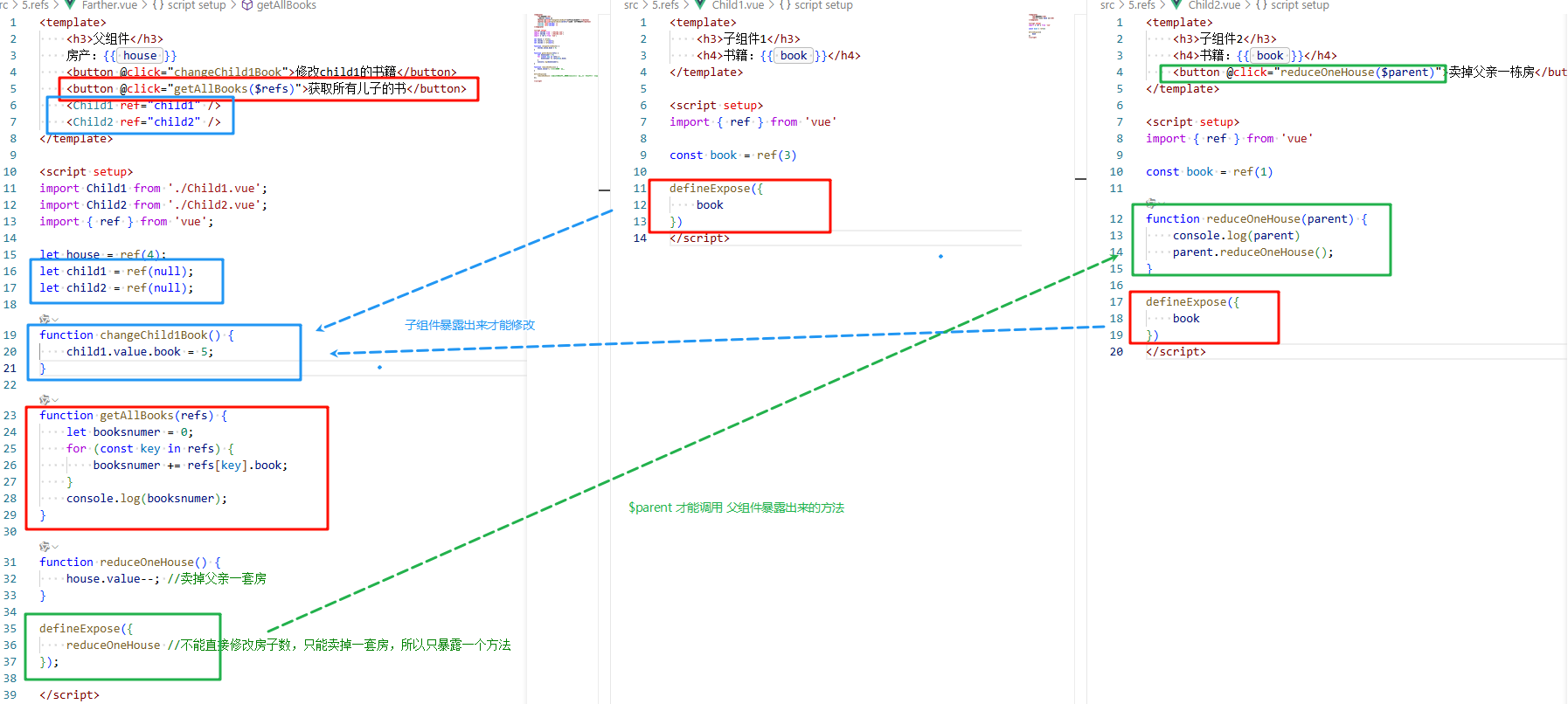
Task: Click 'let booksnumer = 0;' statement
Action: [130, 432]
